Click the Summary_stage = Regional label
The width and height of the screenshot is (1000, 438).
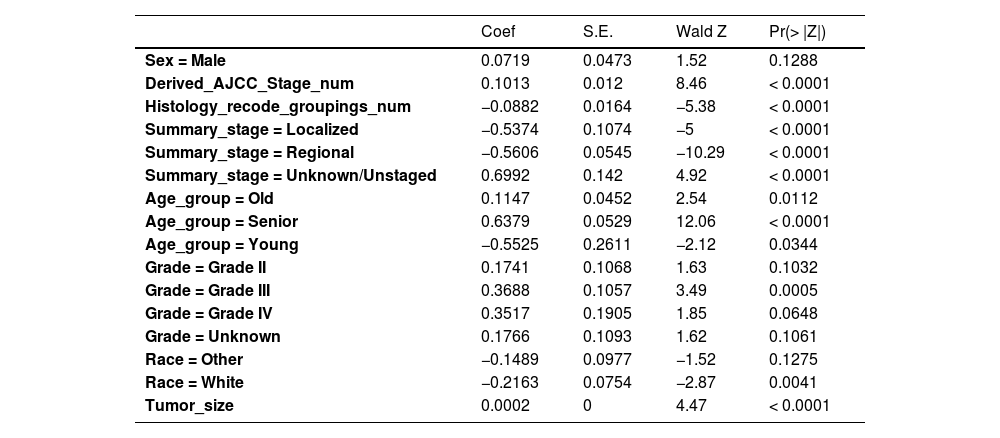click(249, 153)
